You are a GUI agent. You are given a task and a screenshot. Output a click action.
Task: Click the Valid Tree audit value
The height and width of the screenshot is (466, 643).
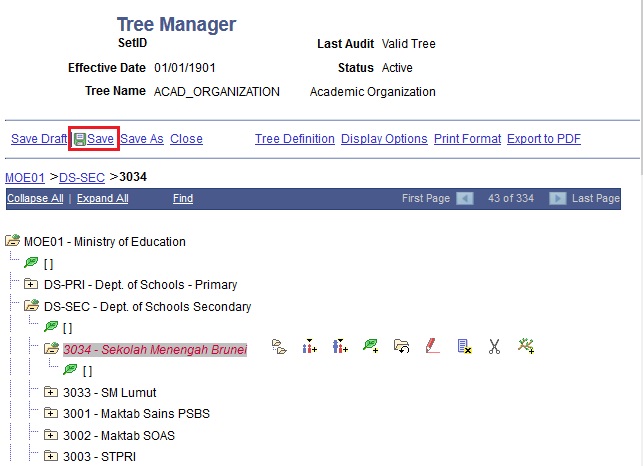(408, 43)
